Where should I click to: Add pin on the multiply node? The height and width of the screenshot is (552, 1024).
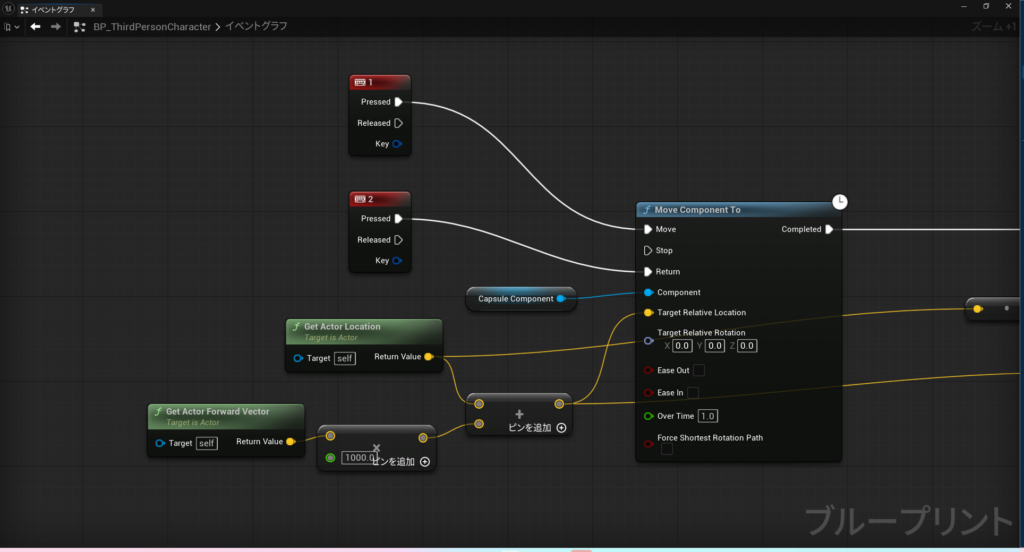425,462
